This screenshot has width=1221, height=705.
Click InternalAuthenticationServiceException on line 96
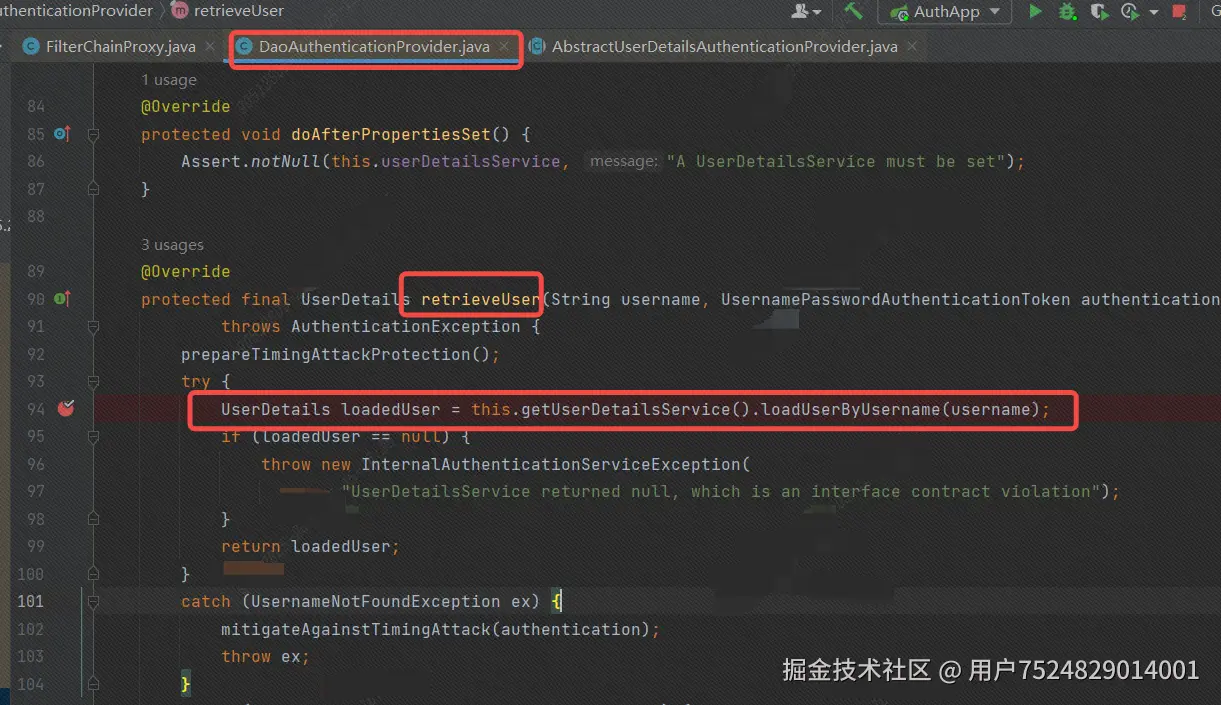551,464
